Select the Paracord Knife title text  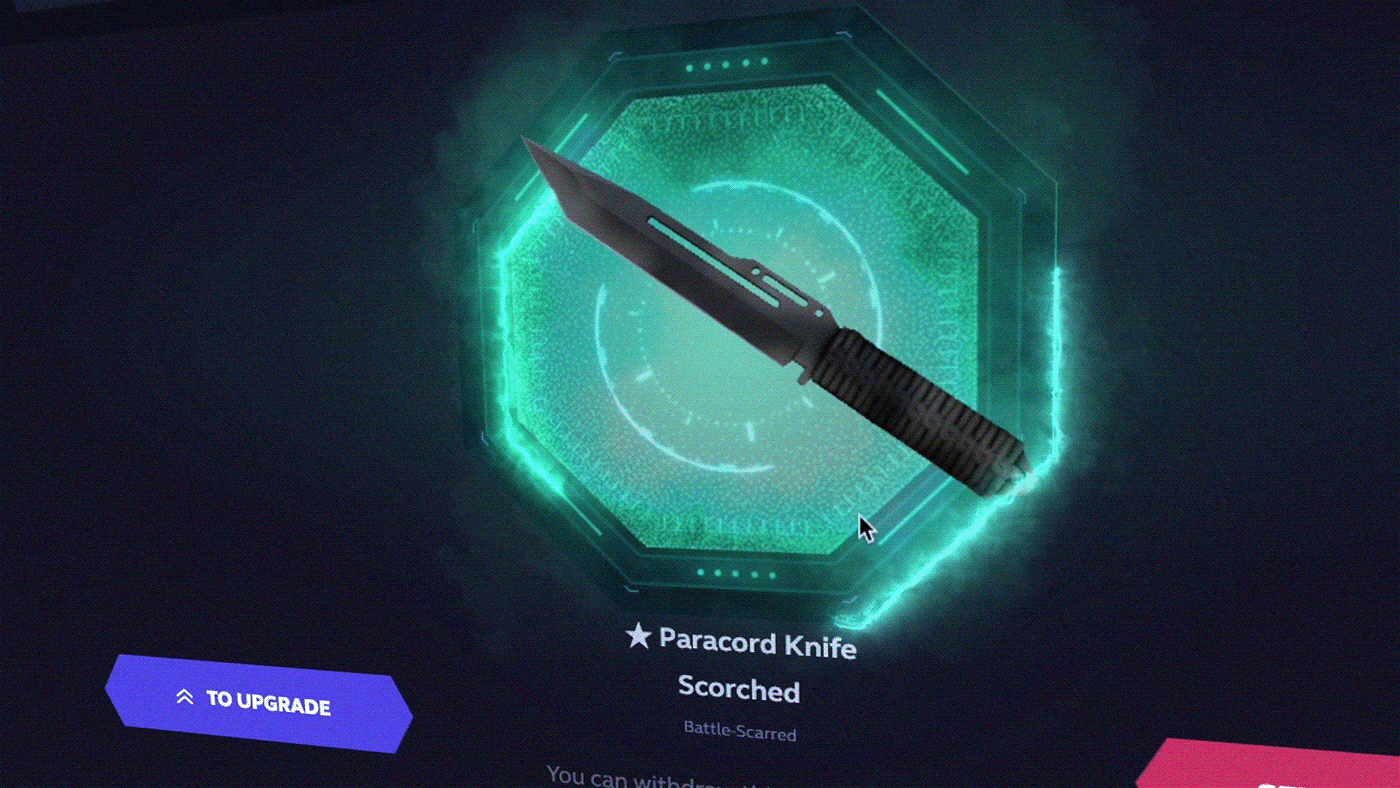758,643
